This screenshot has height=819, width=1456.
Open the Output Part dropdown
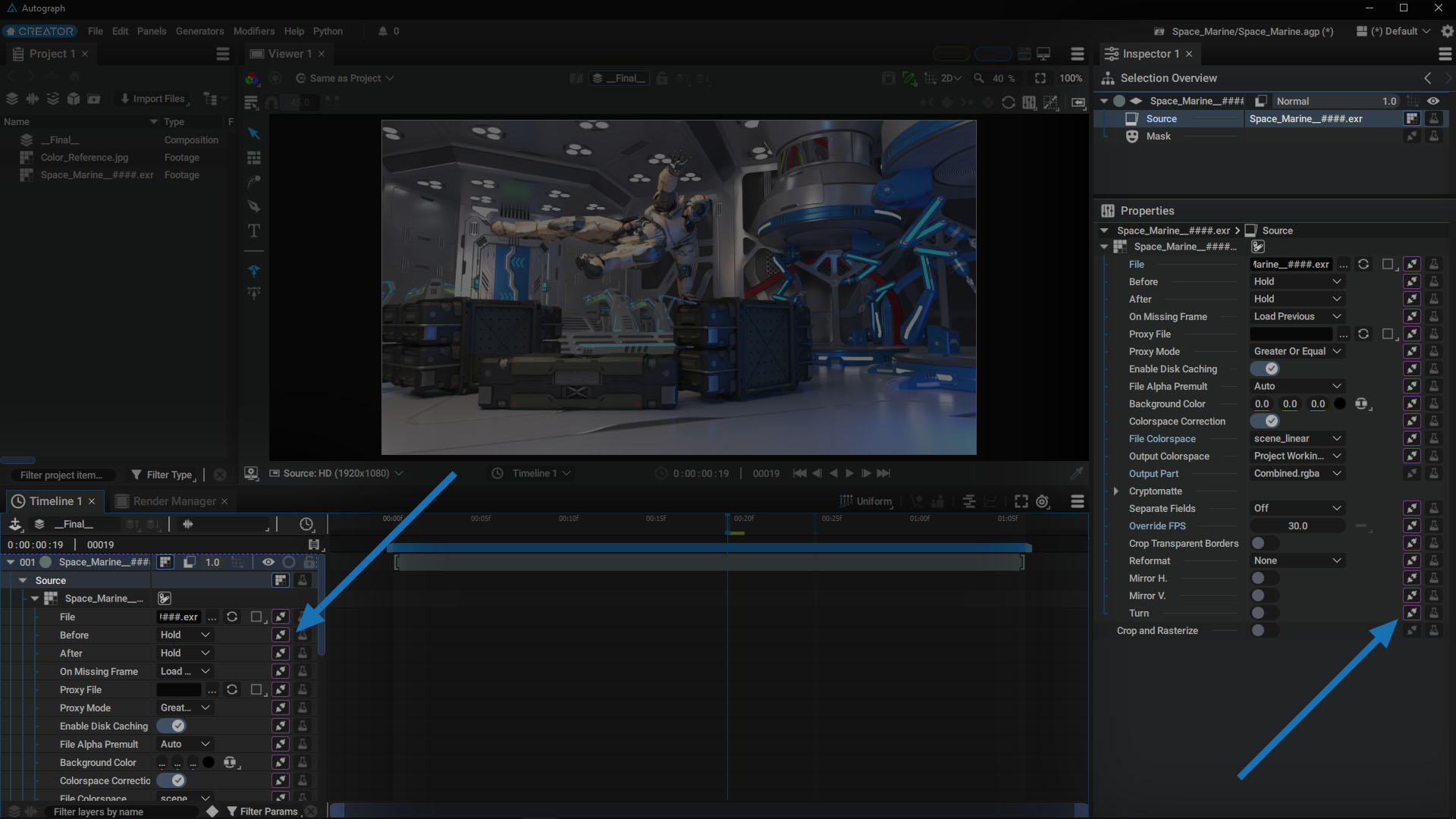coord(1297,473)
